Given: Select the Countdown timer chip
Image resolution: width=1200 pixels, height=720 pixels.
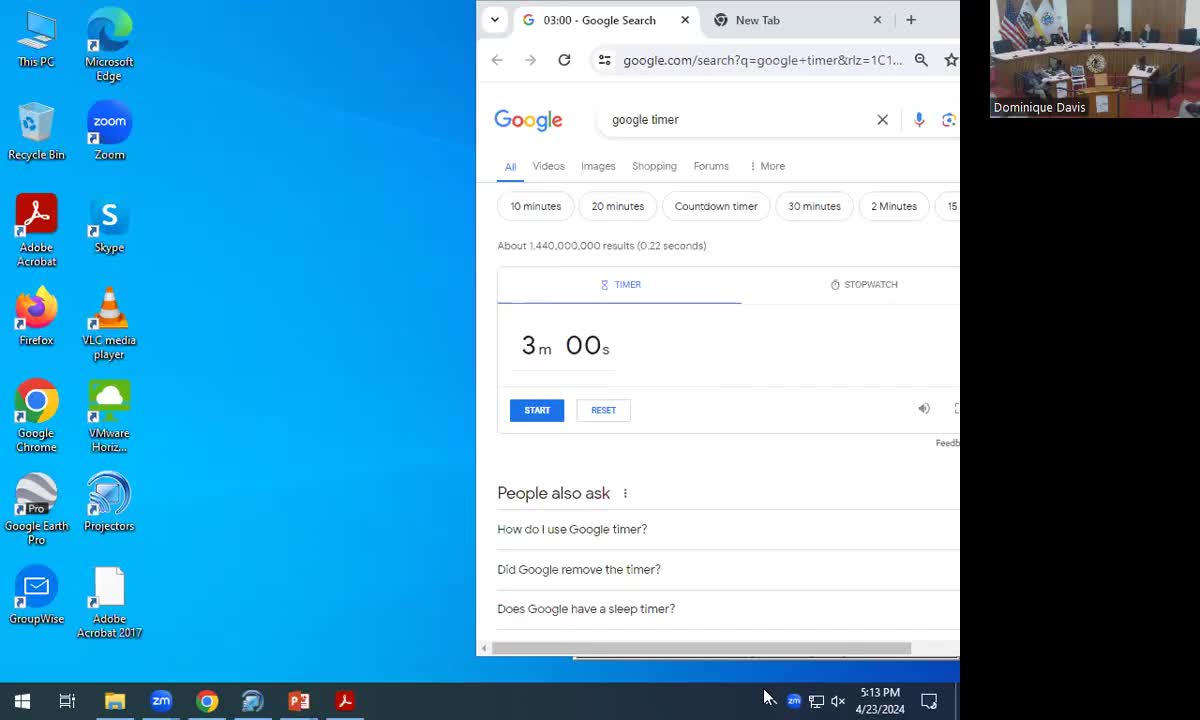Looking at the screenshot, I should 716,206.
